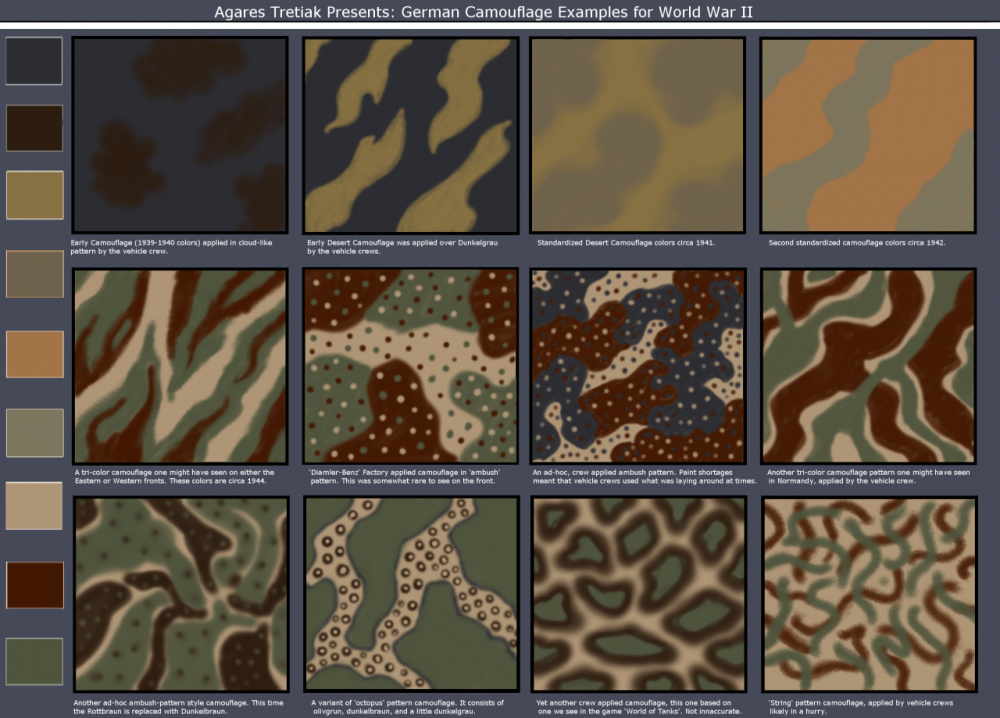The image size is (1000, 718).
Task: Choose the gray-green swatch mid-palette
Action: (x=34, y=433)
